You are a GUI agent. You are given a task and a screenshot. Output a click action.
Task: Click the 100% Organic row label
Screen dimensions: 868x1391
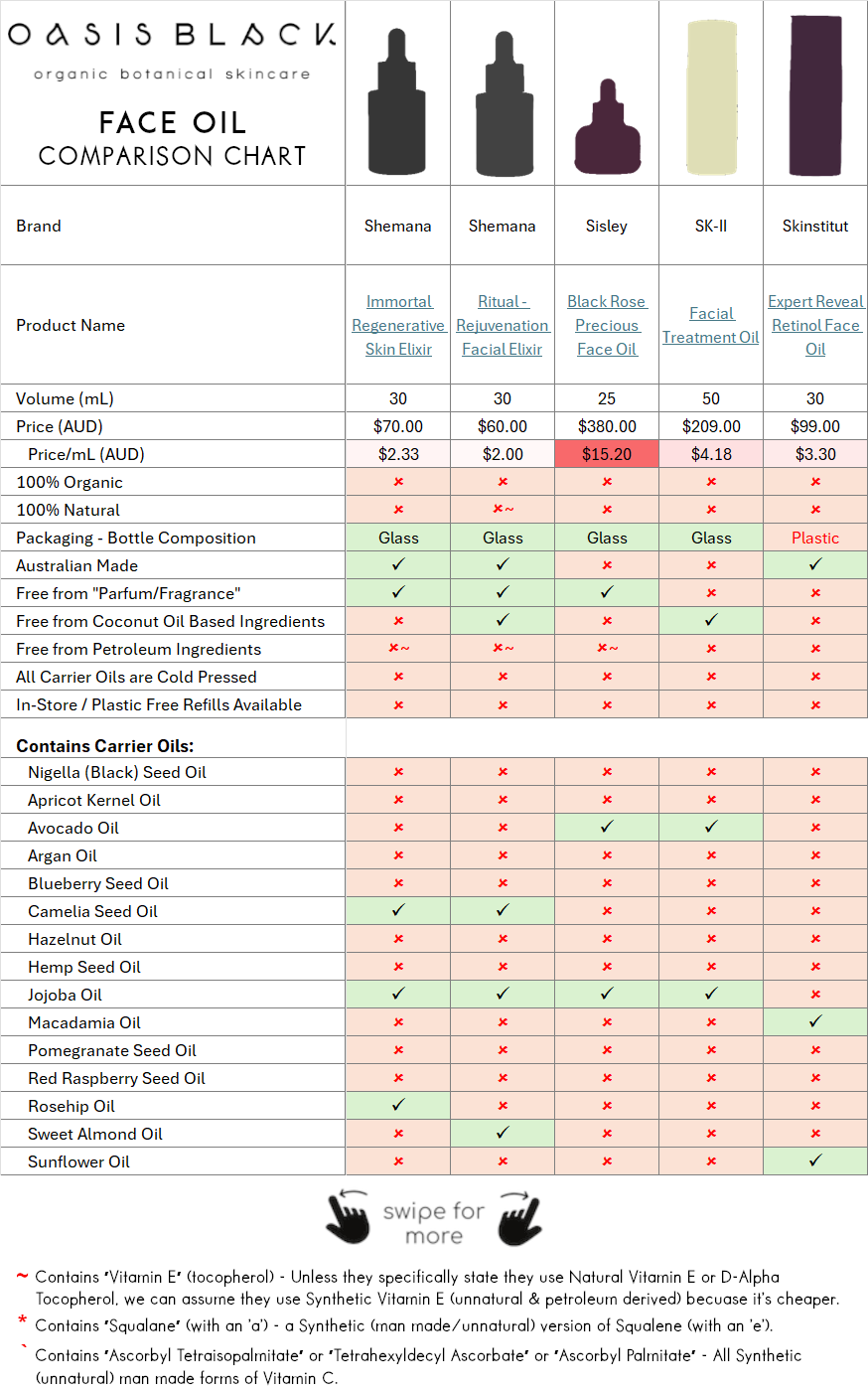(70, 482)
